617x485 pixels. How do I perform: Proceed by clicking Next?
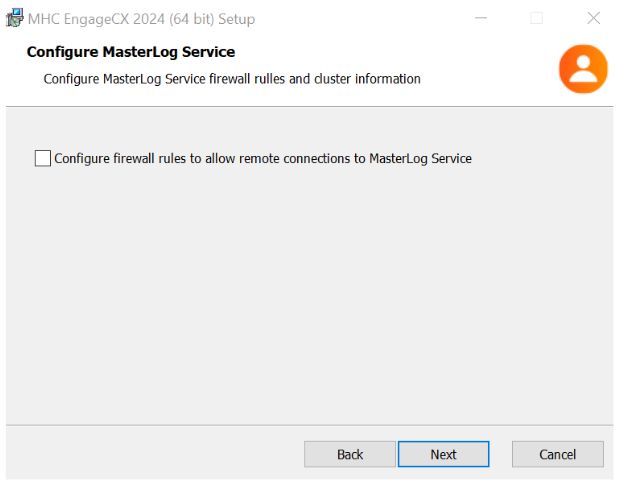(x=443, y=454)
